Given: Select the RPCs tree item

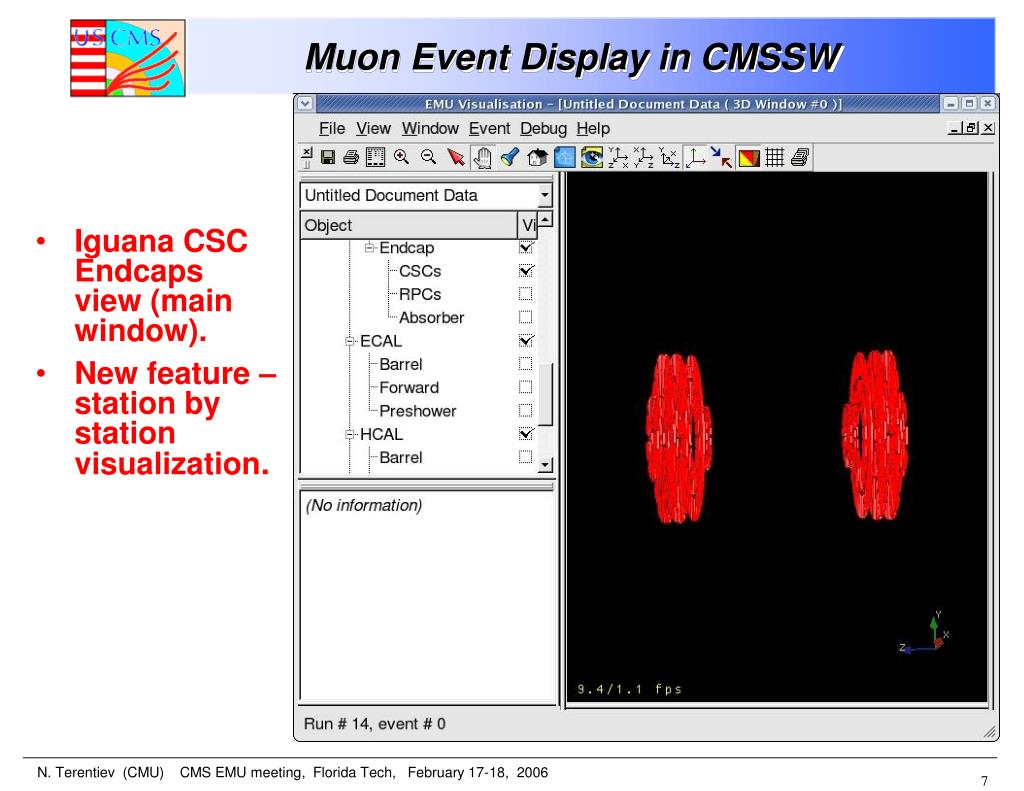Looking at the screenshot, I should [x=420, y=295].
